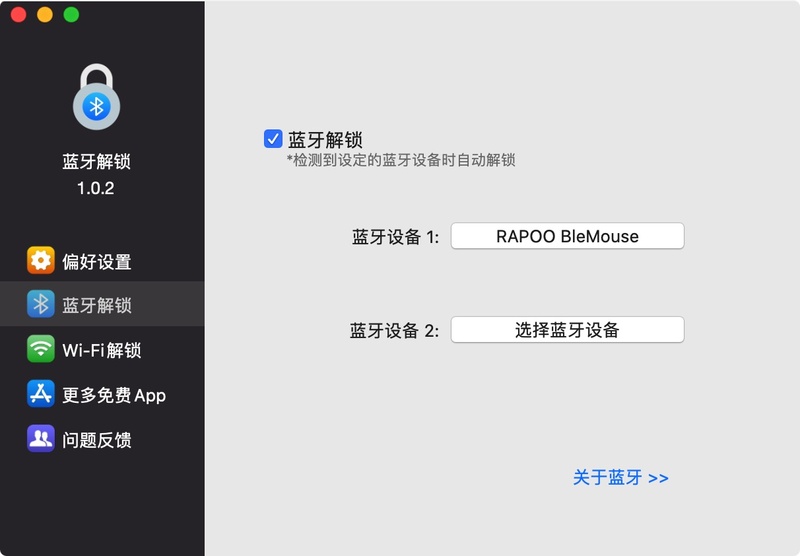Click RAPOO BleMouse device button
This screenshot has width=800, height=556.
coord(567,236)
